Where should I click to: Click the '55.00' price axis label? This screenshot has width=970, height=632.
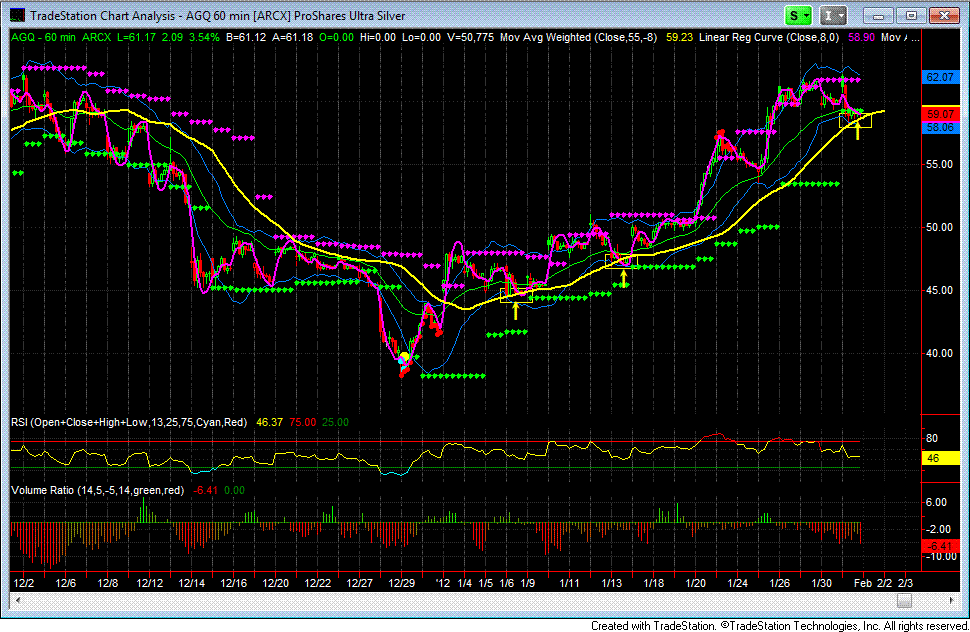940,164
